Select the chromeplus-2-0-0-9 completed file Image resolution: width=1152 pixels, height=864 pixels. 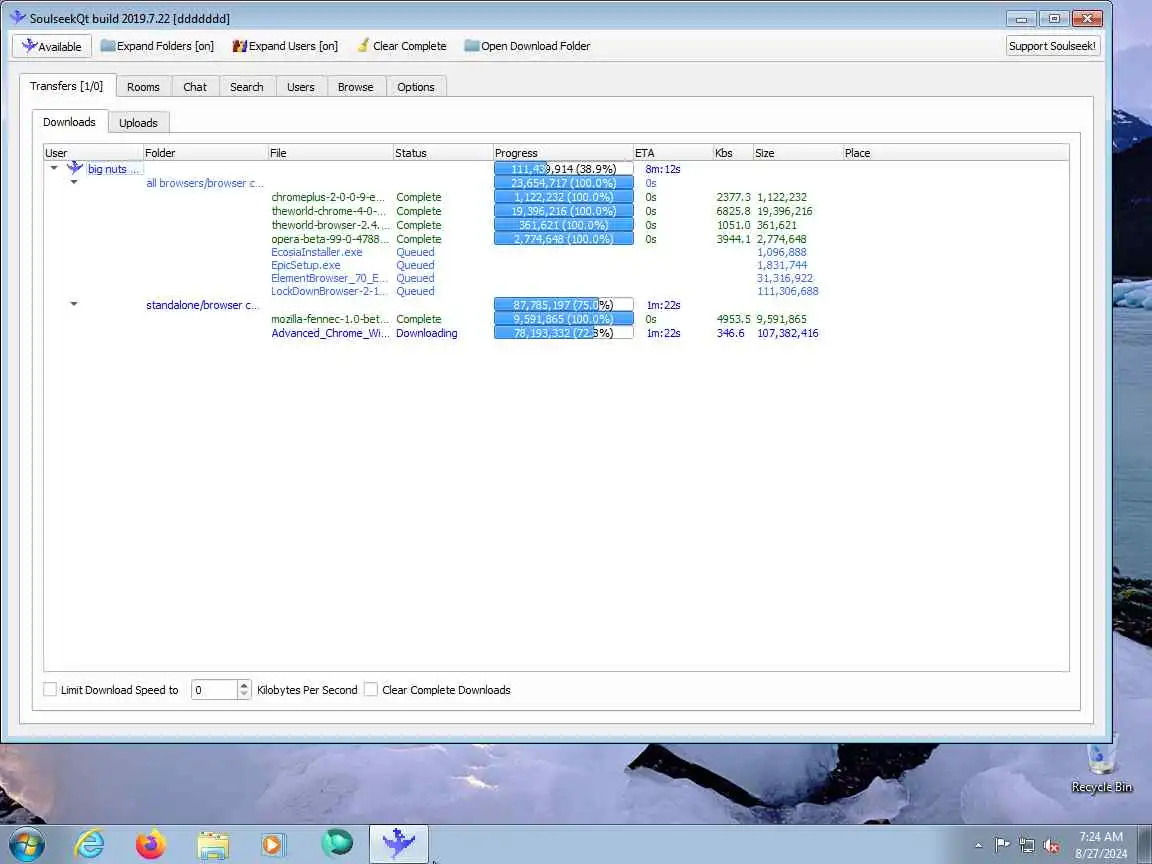pos(328,197)
